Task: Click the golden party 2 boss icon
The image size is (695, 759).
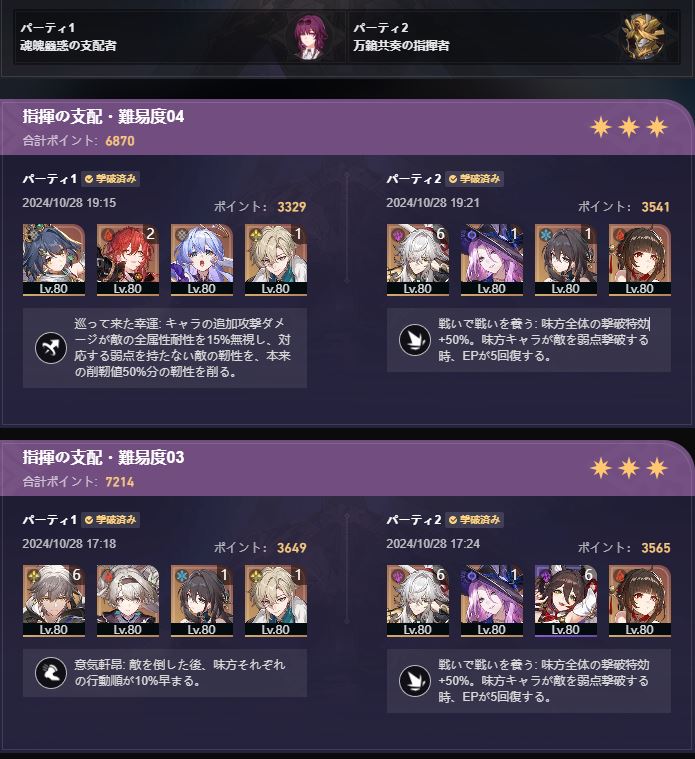Action: pyautogui.click(x=643, y=37)
